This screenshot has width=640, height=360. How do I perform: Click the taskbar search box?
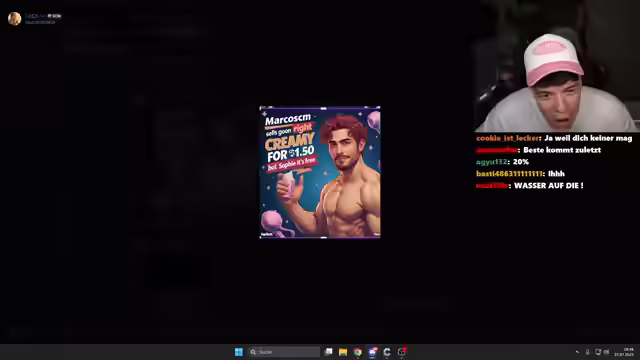[x=284, y=352]
